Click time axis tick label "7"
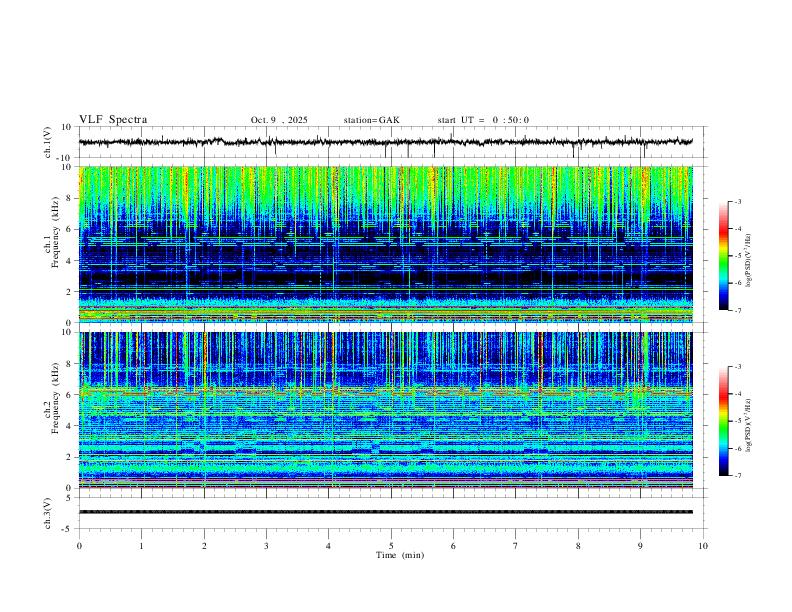 [516, 546]
